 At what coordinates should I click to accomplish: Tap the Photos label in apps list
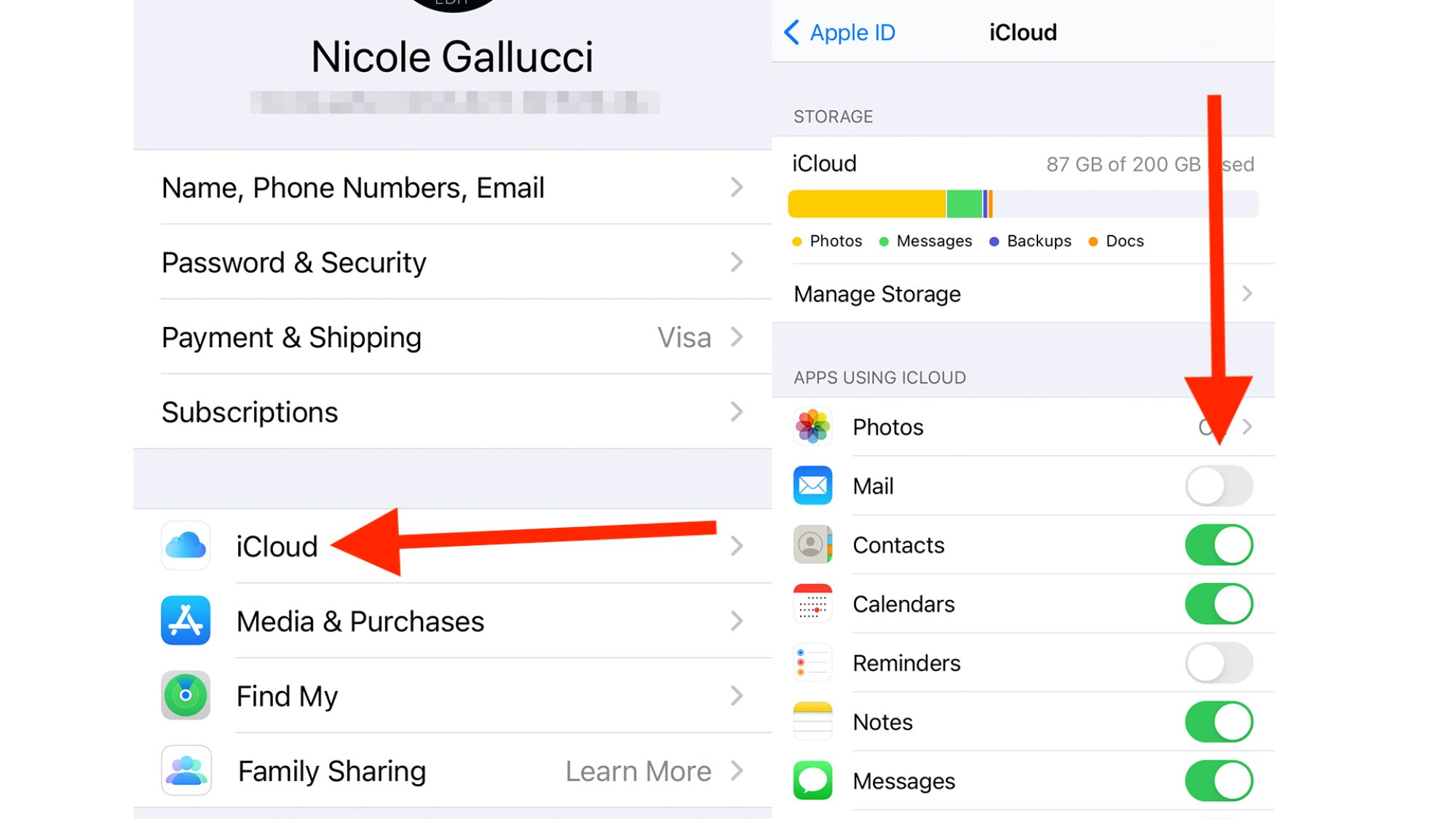(888, 427)
